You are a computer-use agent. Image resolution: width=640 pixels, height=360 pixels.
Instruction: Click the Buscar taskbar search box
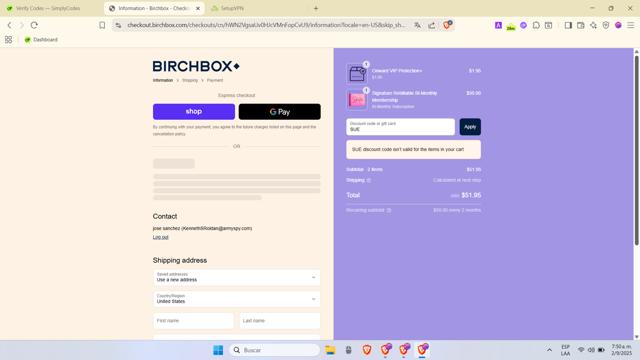click(275, 350)
